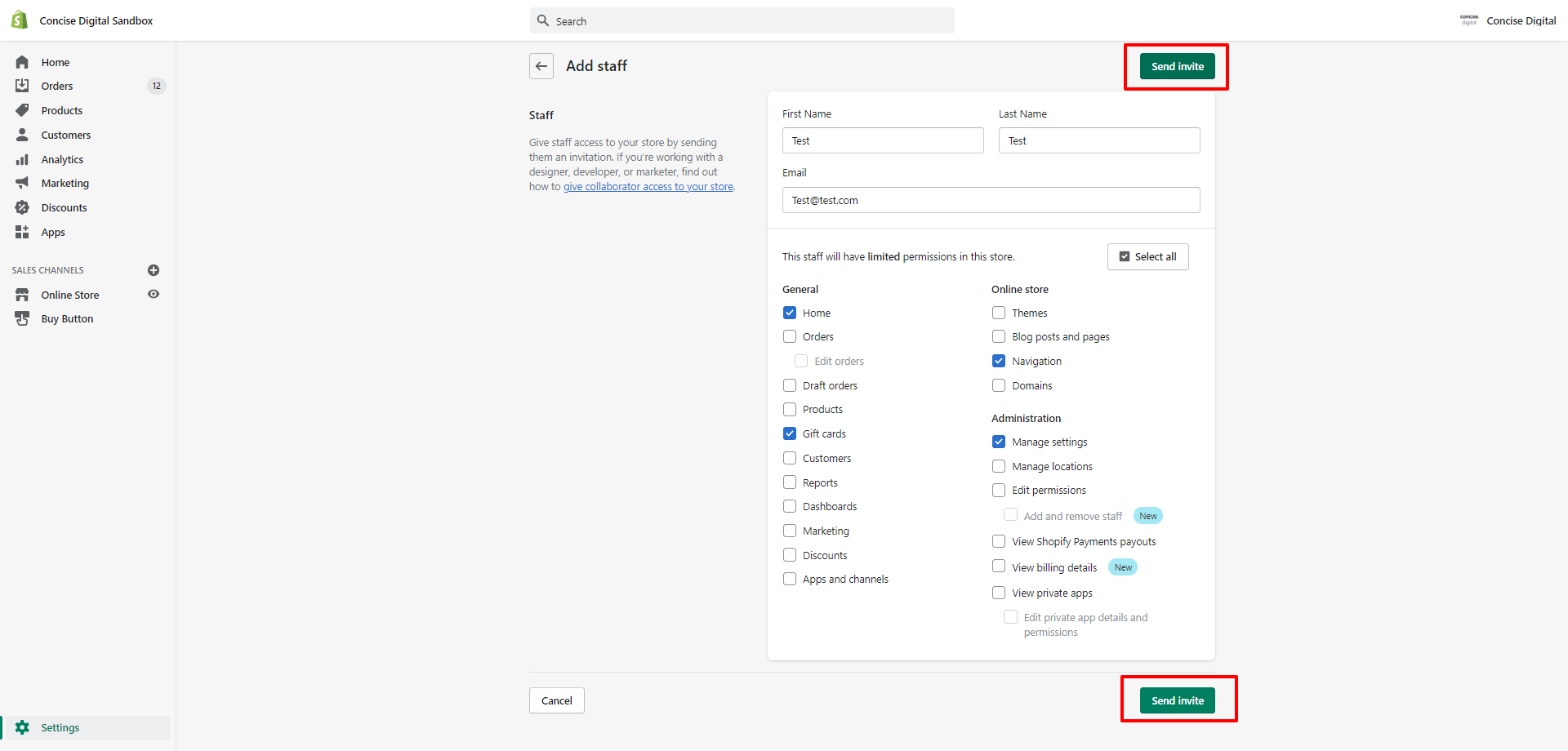Open Orders from the sidebar
Viewport: 1568px width, 751px height.
tap(56, 86)
